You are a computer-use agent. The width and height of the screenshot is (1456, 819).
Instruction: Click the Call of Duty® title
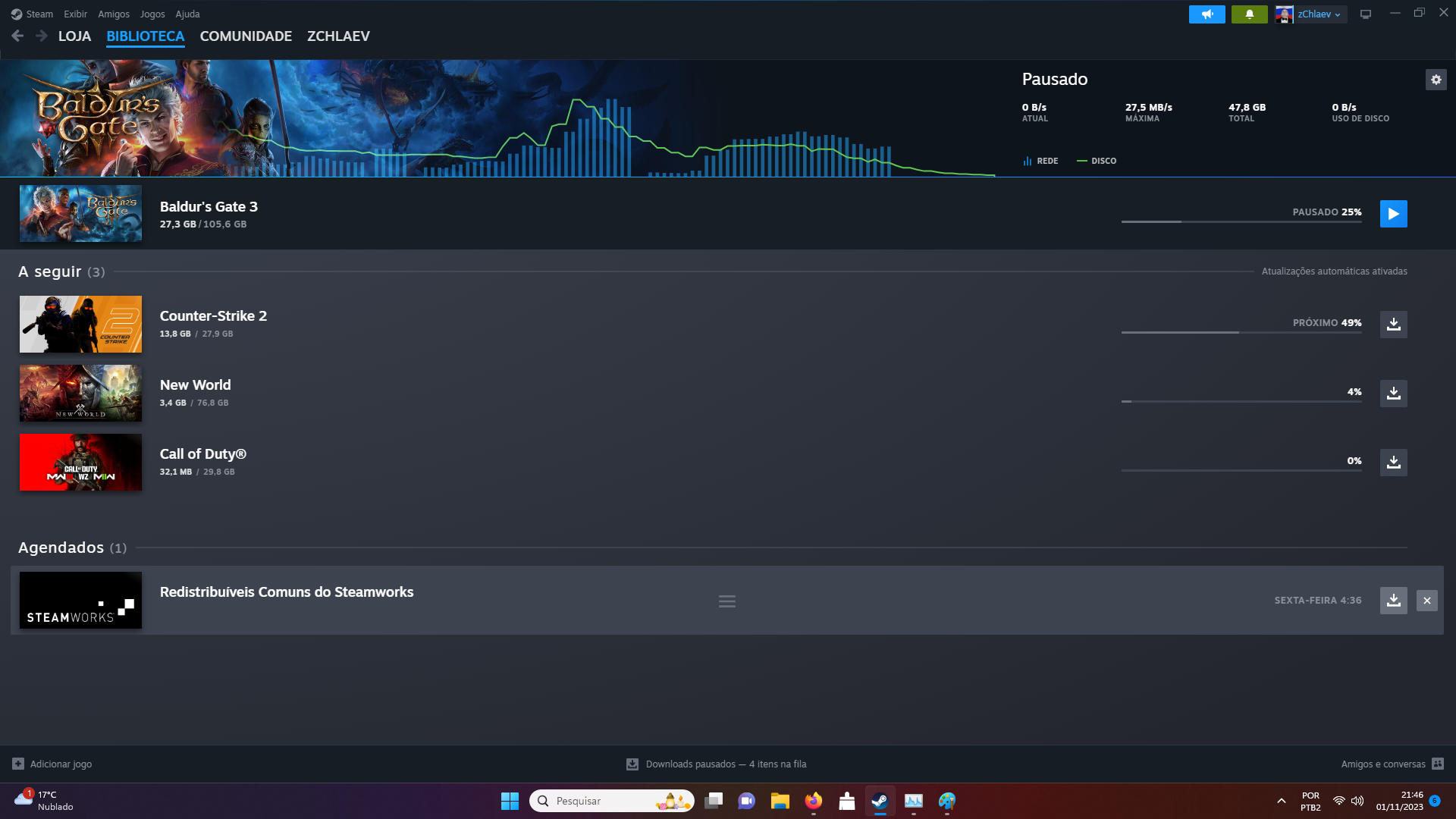click(x=202, y=453)
